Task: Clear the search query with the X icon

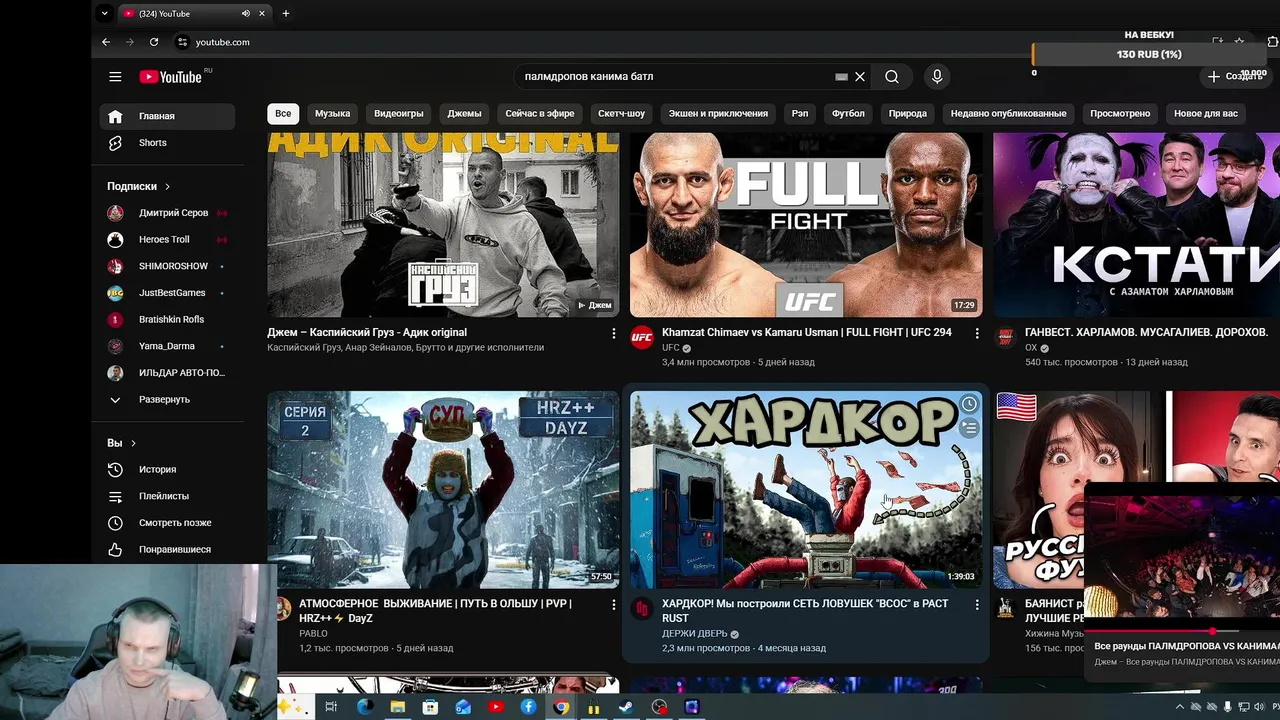Action: coord(860,77)
